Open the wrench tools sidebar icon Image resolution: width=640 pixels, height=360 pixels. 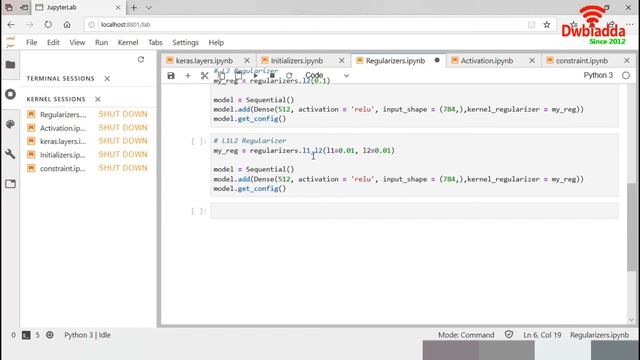click(x=11, y=154)
